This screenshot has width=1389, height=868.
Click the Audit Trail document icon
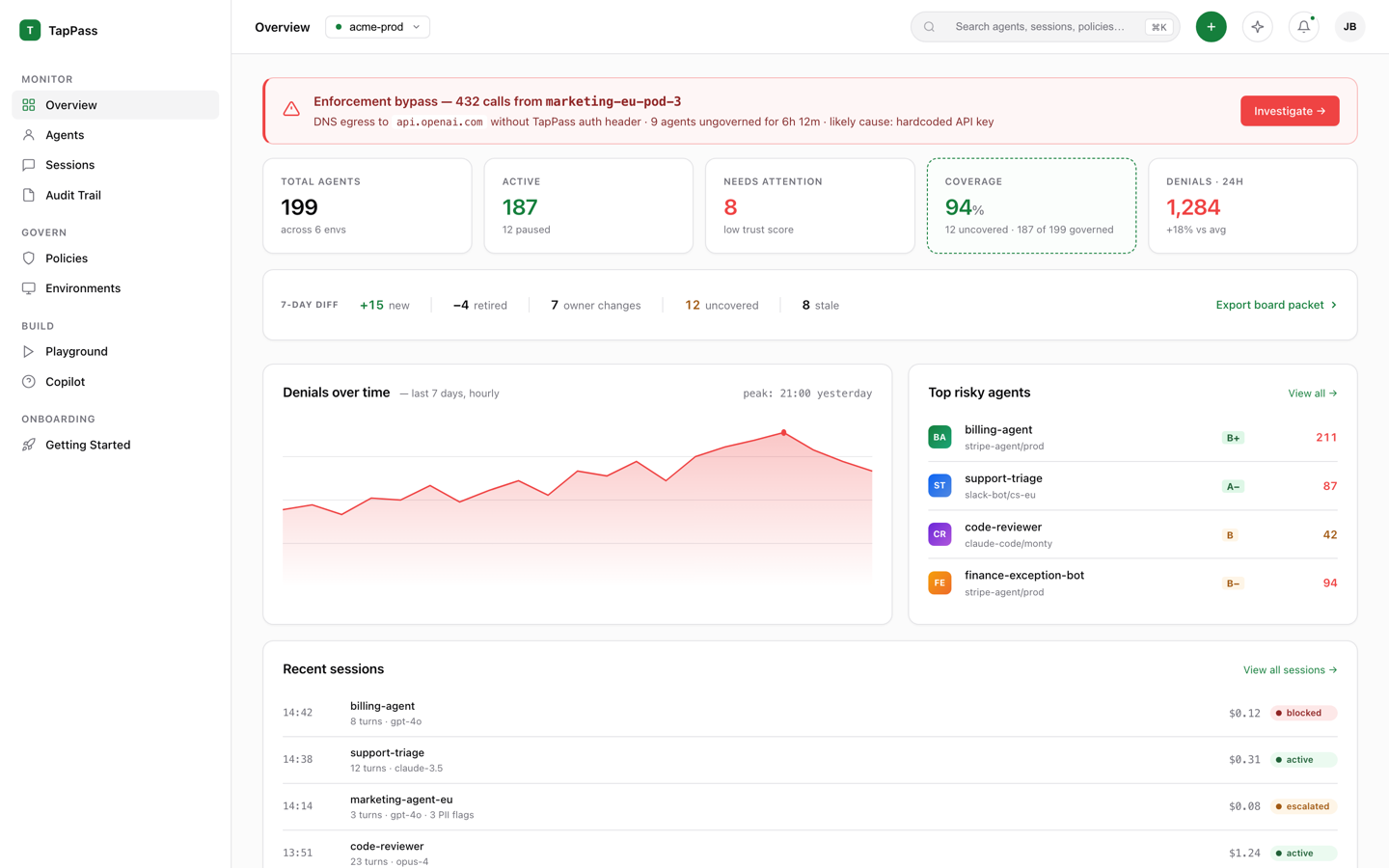(x=29, y=195)
